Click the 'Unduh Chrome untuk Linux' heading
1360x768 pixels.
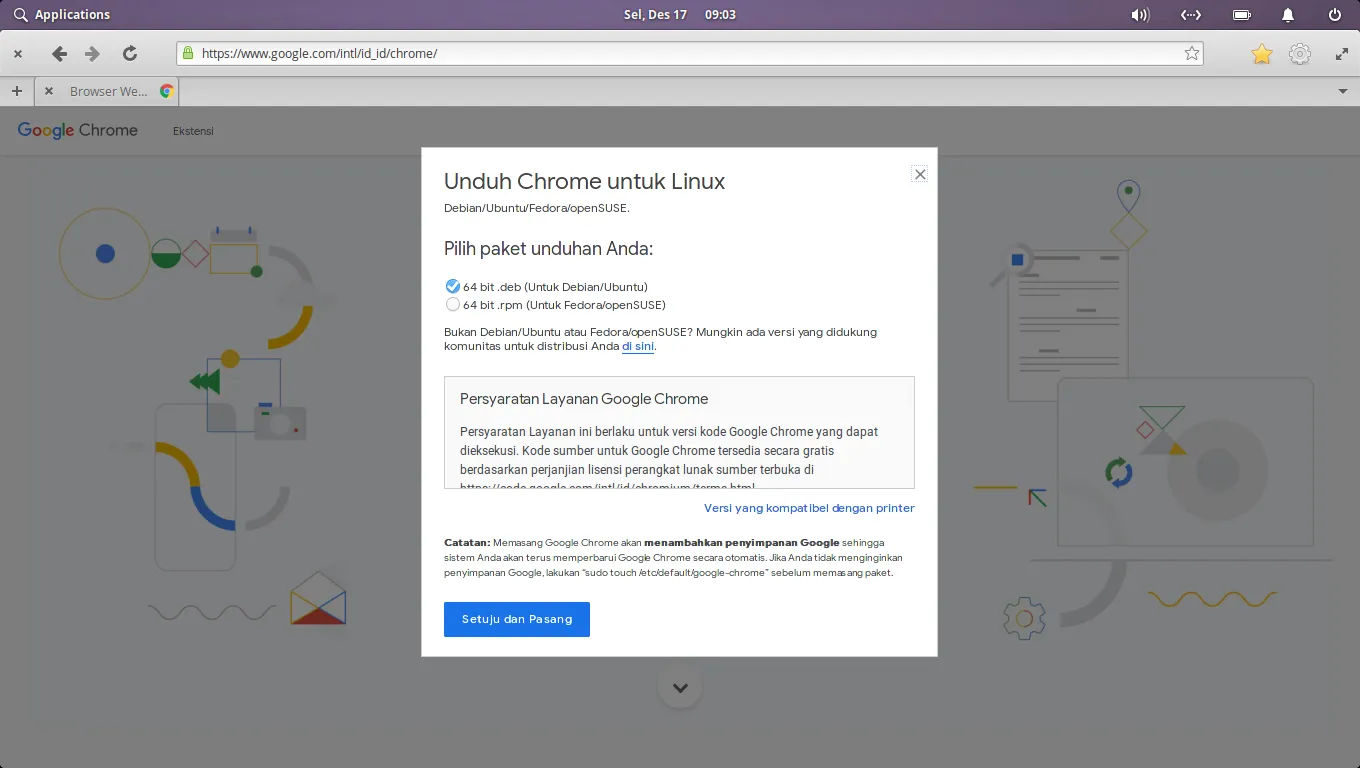pos(584,181)
